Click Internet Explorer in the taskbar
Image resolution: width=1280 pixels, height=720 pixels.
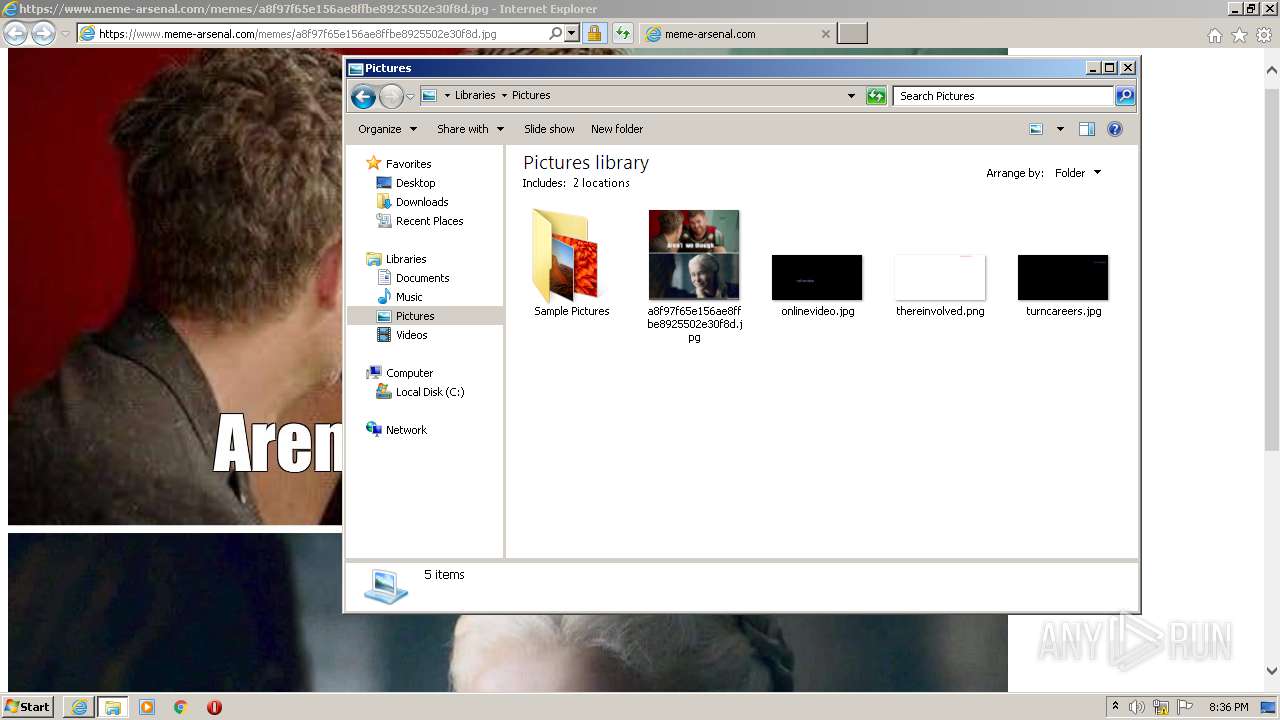[x=79, y=707]
